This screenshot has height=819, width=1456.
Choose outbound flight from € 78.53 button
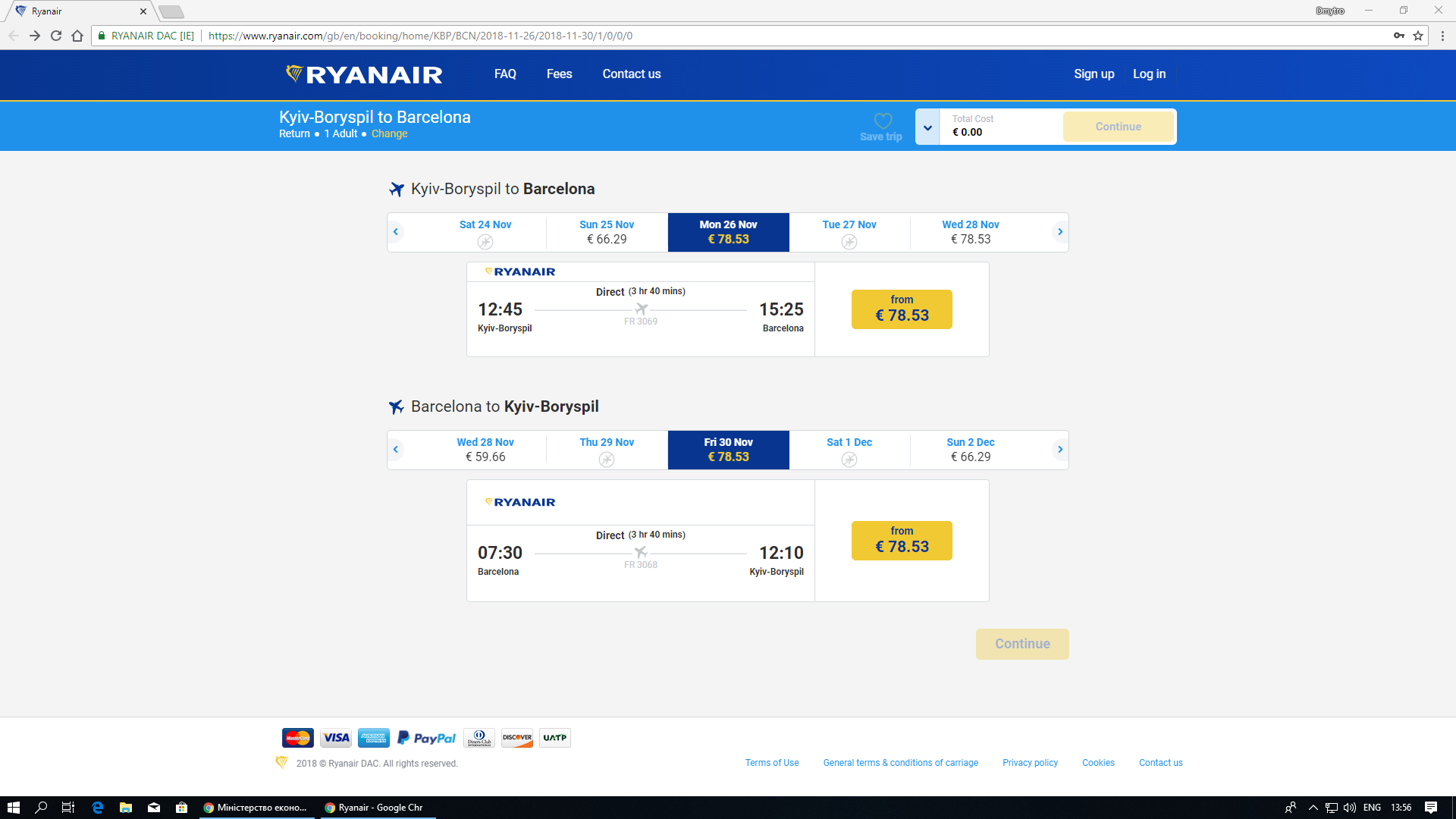[902, 309]
